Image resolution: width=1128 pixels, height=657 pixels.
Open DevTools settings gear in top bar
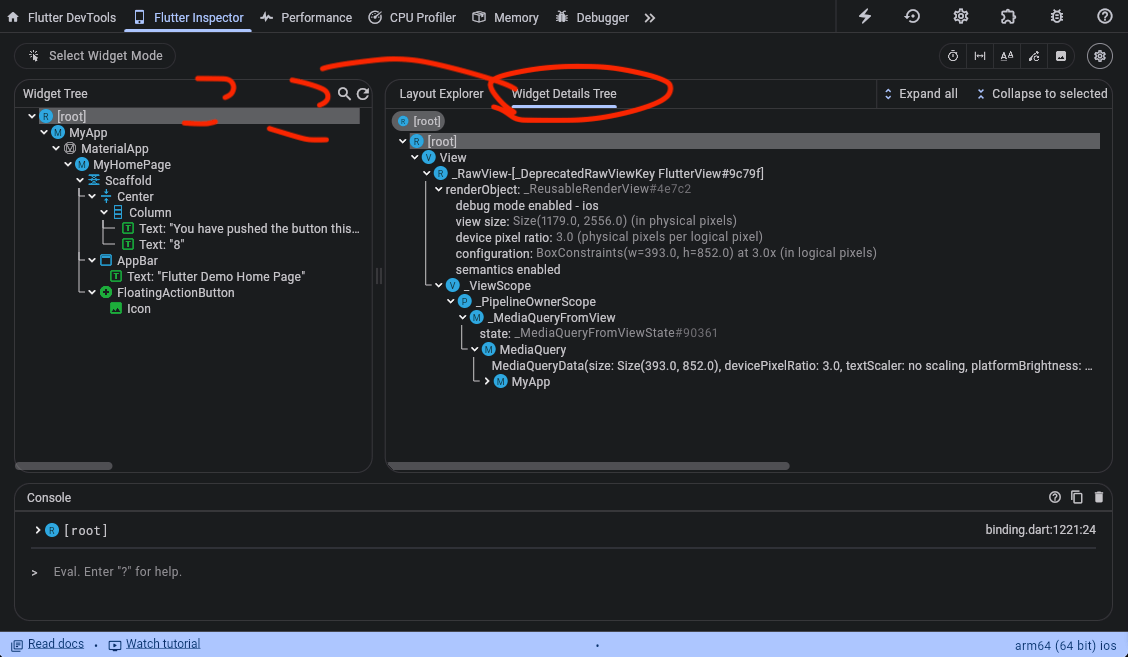960,17
